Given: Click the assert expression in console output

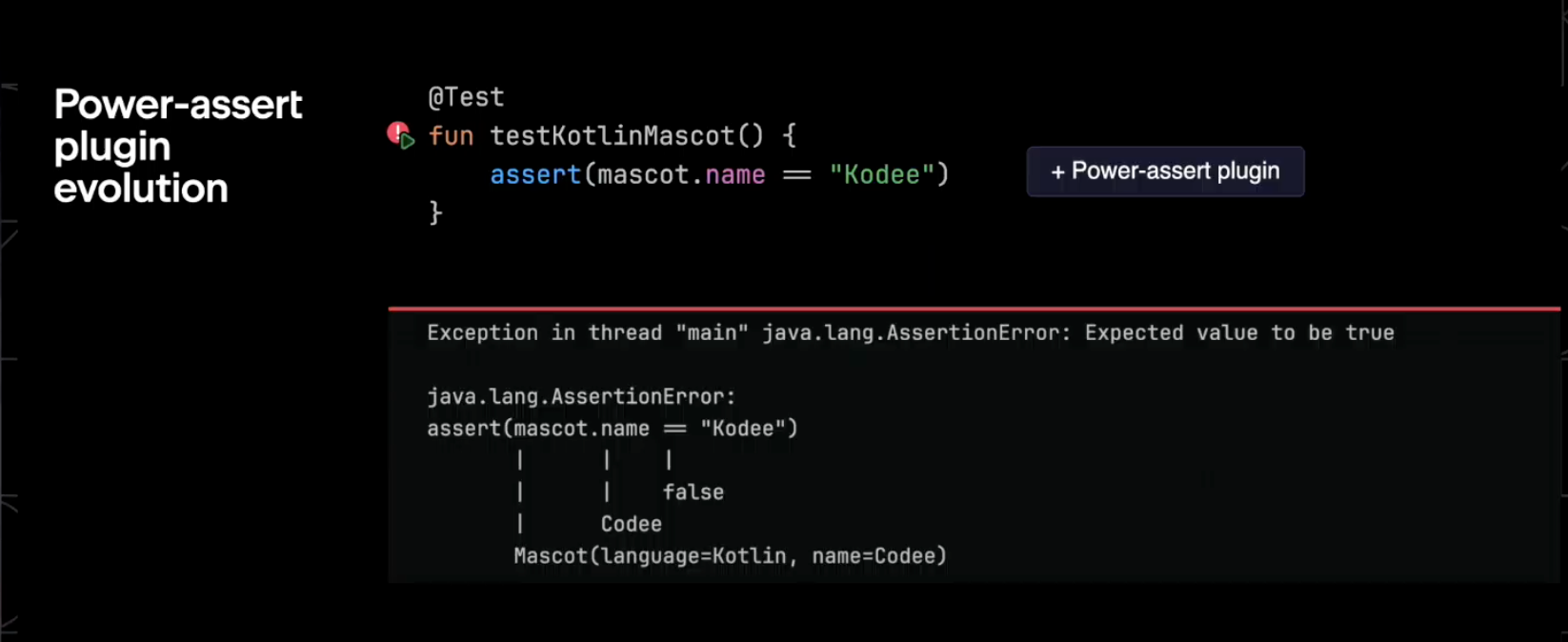Looking at the screenshot, I should (613, 429).
